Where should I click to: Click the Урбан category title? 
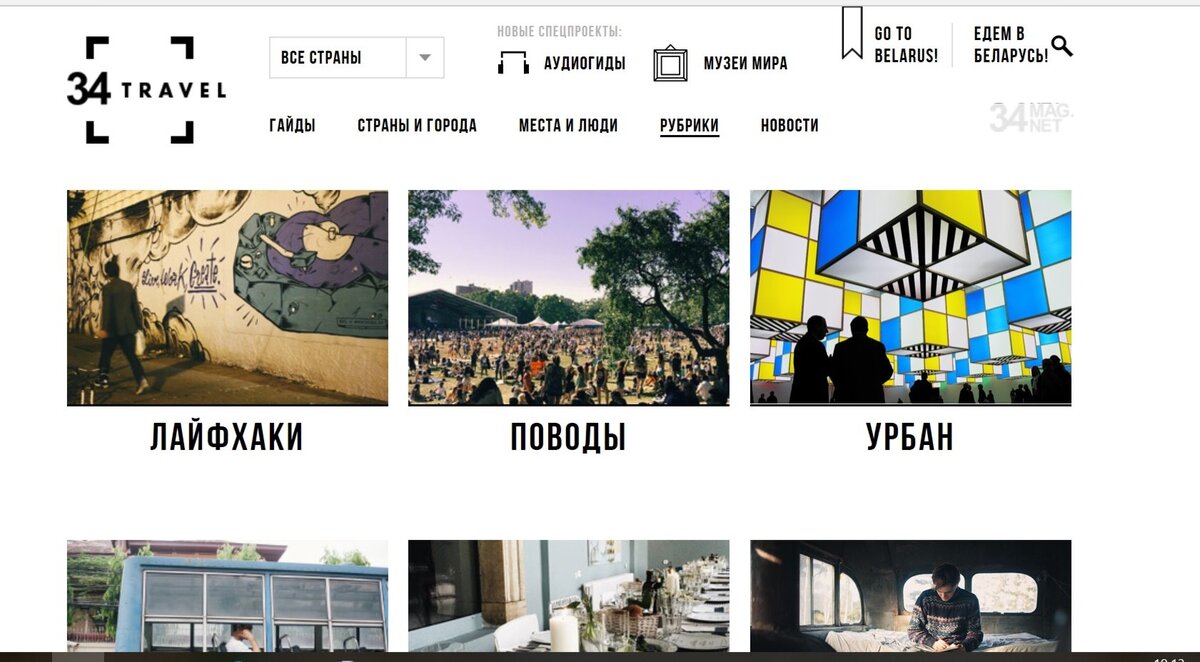910,437
